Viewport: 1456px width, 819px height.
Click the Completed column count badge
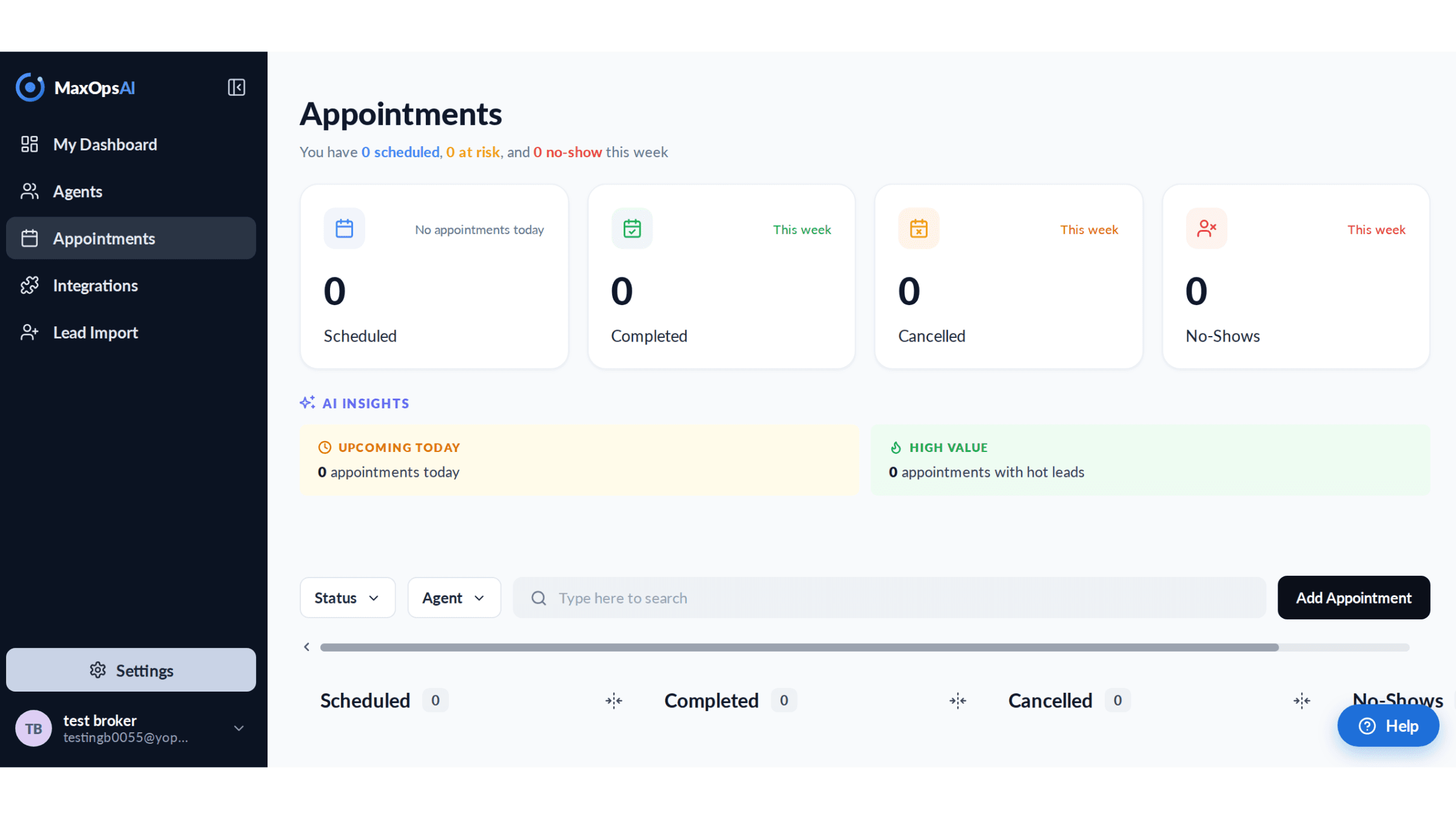click(784, 701)
